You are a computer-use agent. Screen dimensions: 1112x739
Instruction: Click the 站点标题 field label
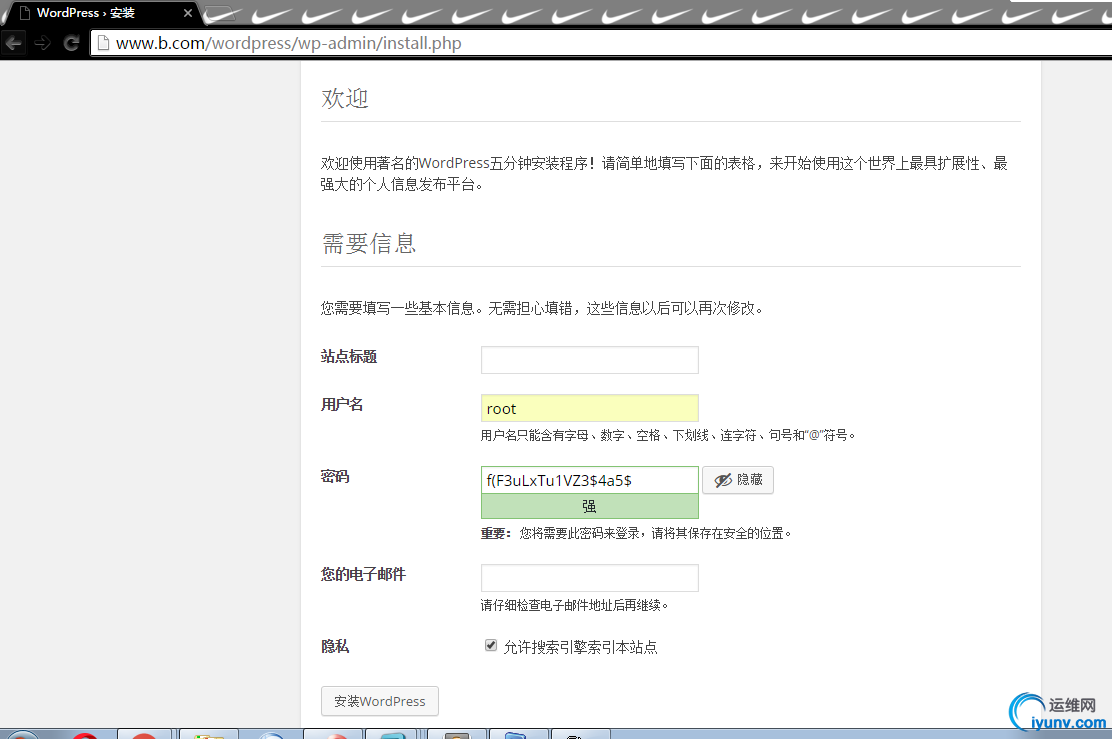tap(349, 357)
